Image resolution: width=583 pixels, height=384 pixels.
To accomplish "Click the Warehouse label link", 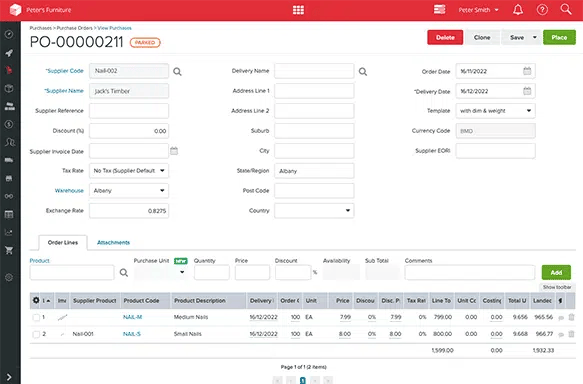I will tap(69, 191).
